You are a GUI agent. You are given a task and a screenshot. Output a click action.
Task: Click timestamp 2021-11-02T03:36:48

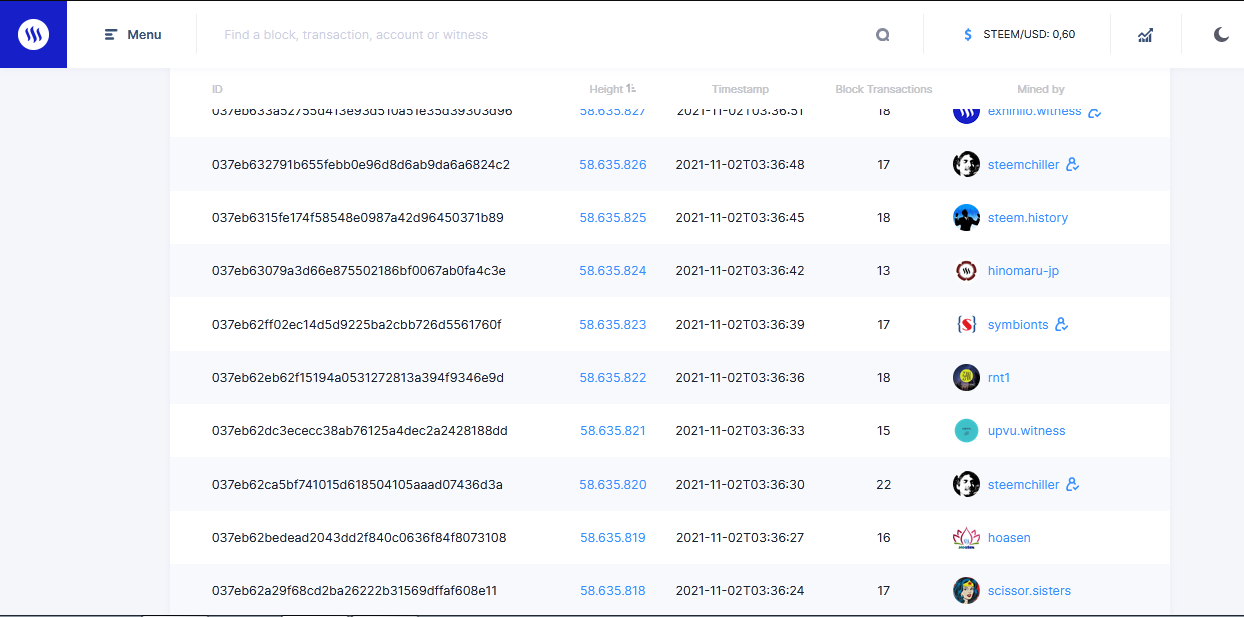coord(740,164)
